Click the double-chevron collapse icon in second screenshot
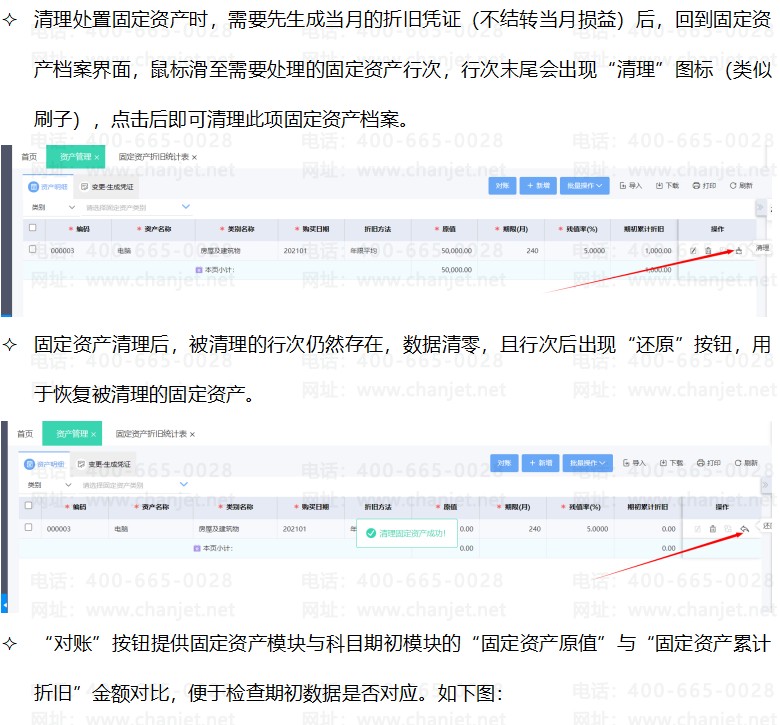This screenshot has height=725, width=780. (x=765, y=484)
